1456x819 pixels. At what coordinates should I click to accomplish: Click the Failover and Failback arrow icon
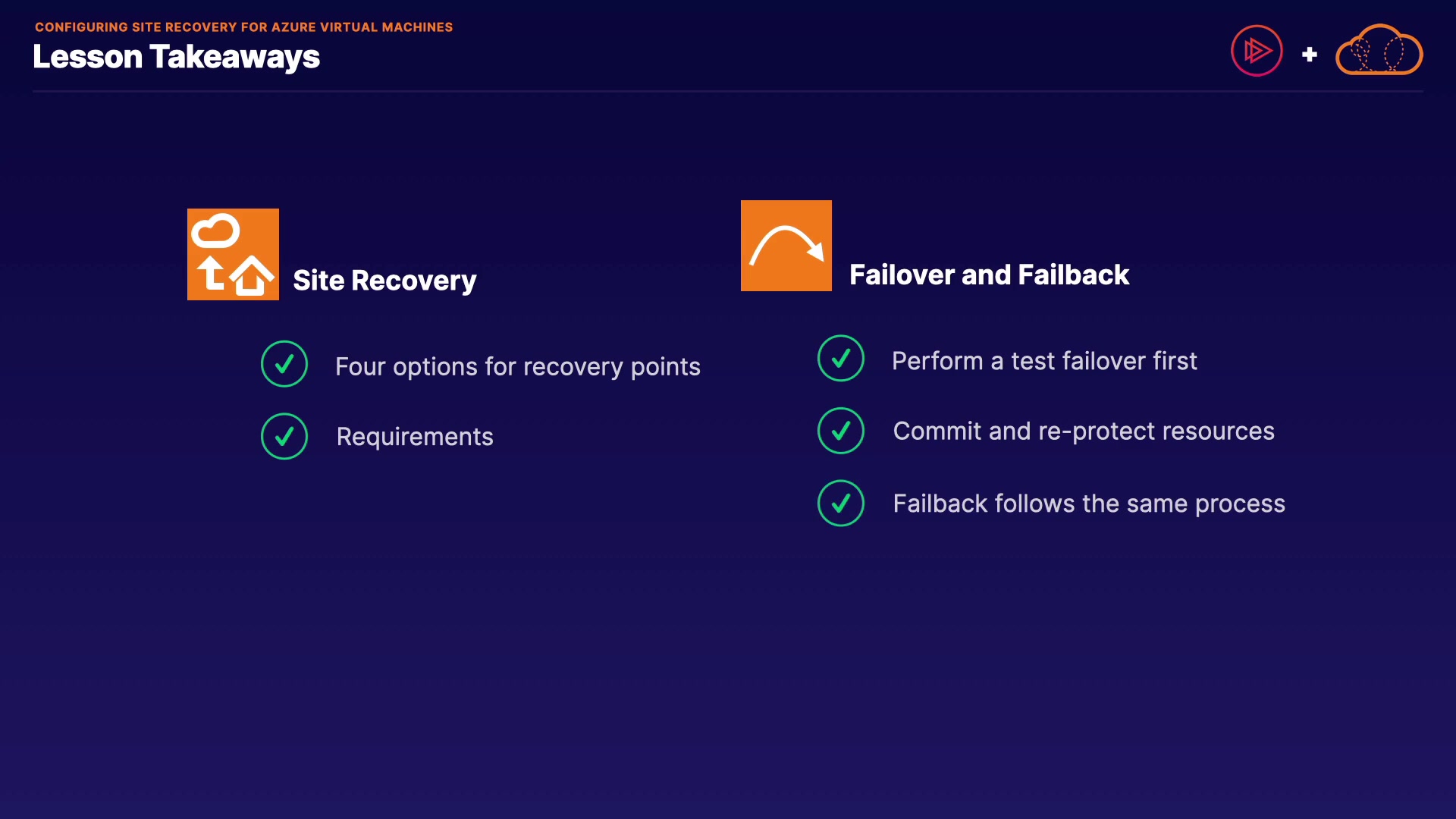tap(786, 246)
